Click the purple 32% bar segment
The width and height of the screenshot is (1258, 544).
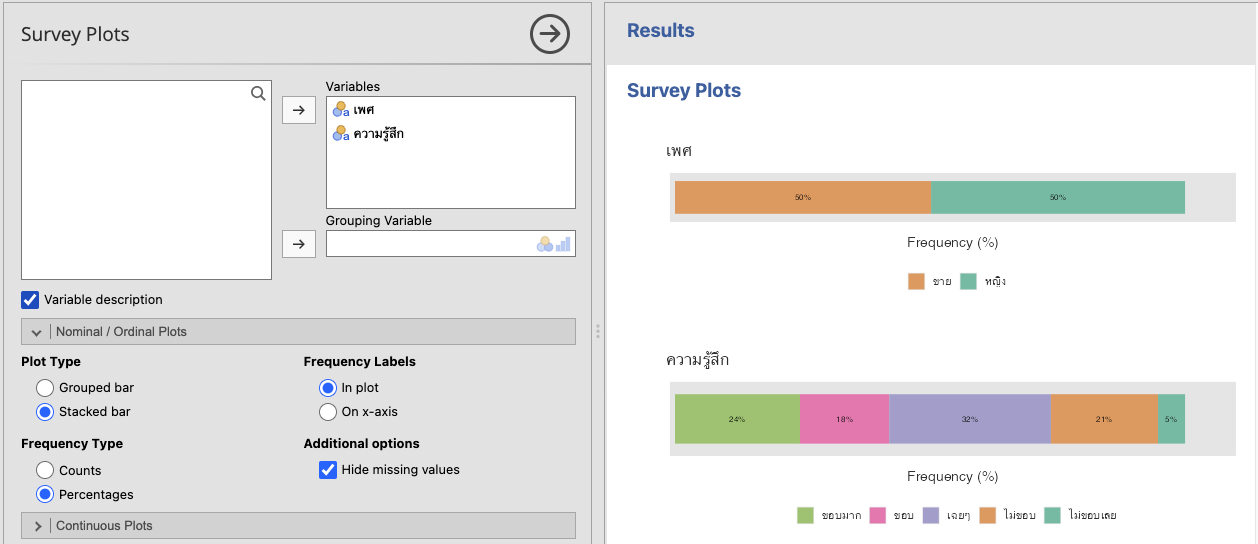point(969,418)
